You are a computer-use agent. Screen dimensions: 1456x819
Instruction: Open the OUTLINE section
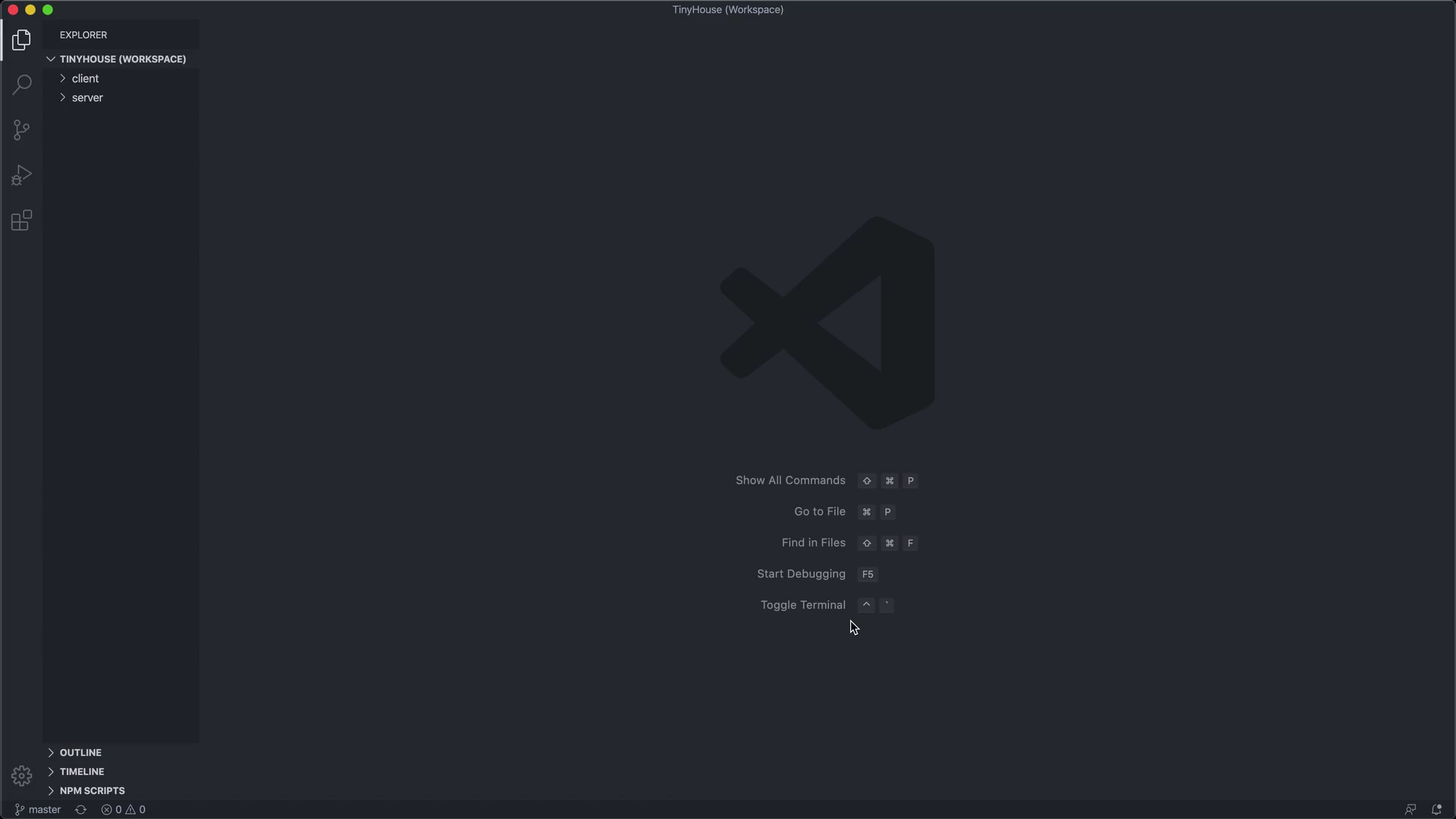(x=80, y=752)
